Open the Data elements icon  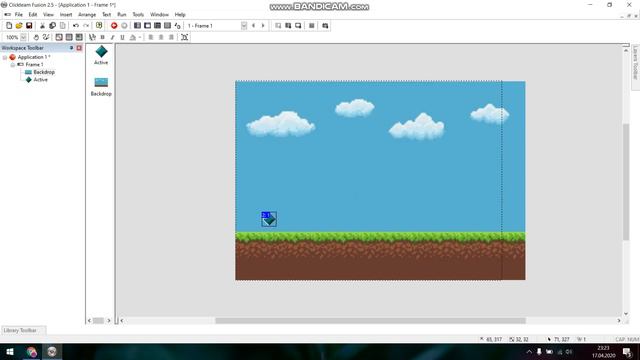point(178,25)
